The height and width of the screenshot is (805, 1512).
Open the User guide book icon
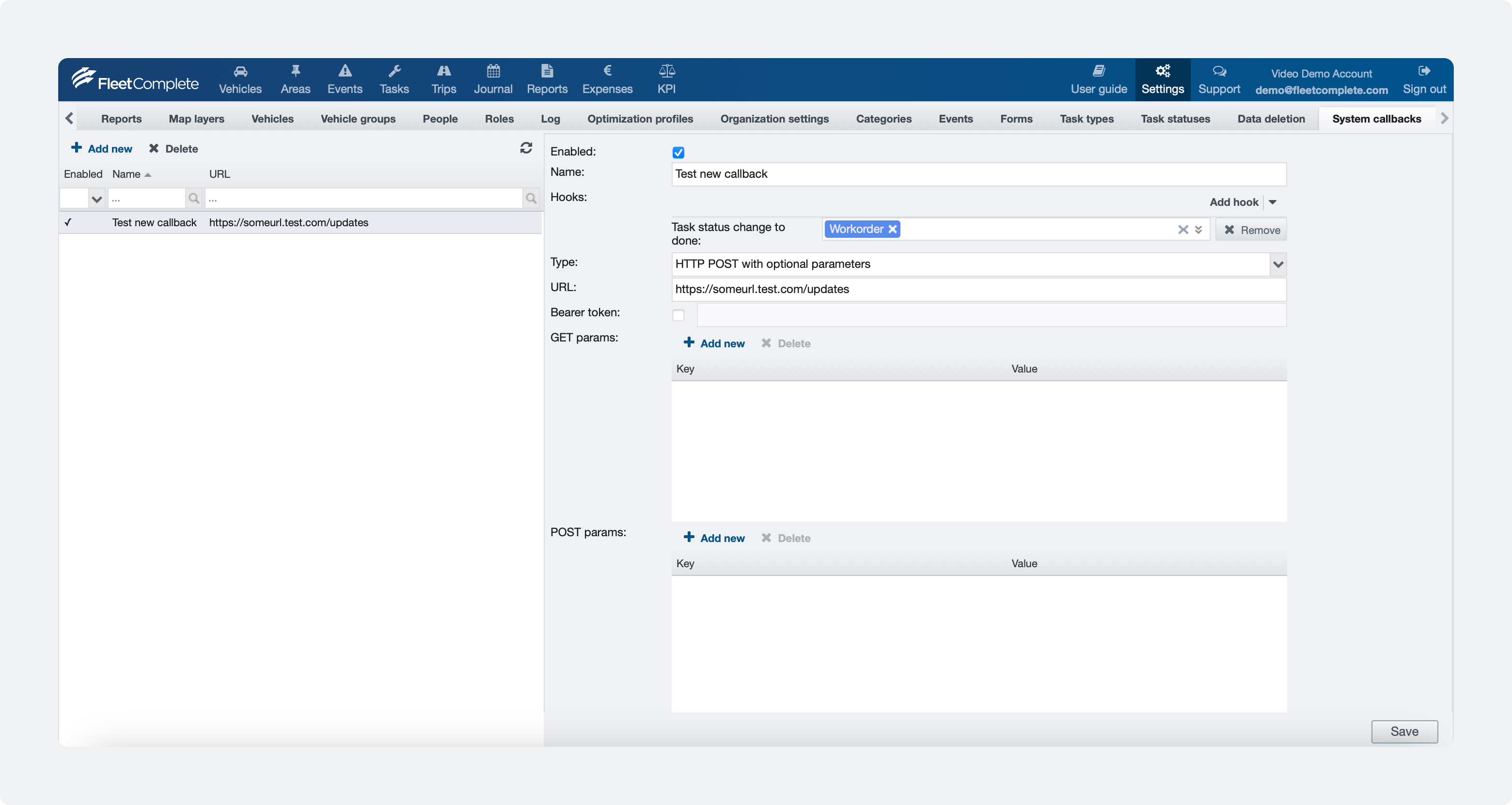pos(1099,71)
